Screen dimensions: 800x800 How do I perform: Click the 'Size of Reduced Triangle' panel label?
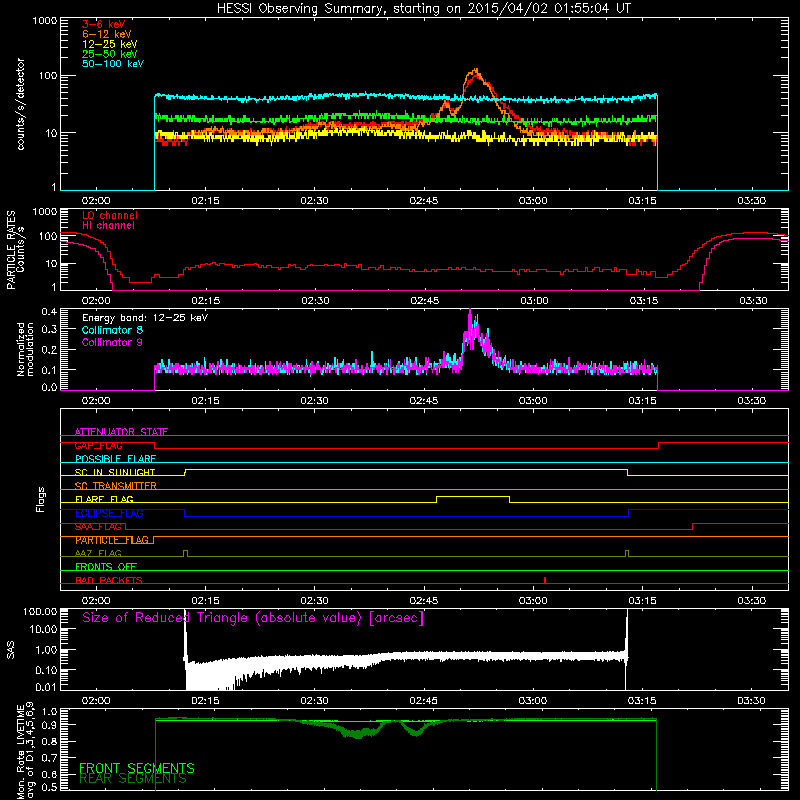pyautogui.click(x=253, y=618)
